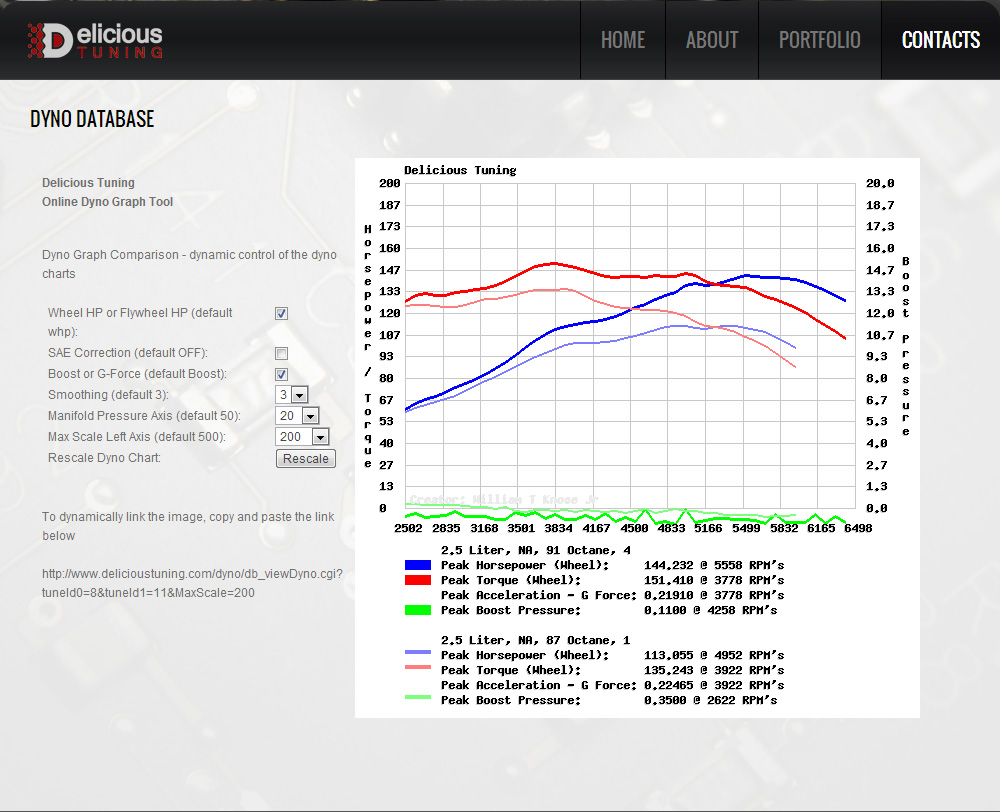The image size is (1000, 812).
Task: Click the 'Delicious Tuning' chart title
Action: pyautogui.click(x=460, y=170)
